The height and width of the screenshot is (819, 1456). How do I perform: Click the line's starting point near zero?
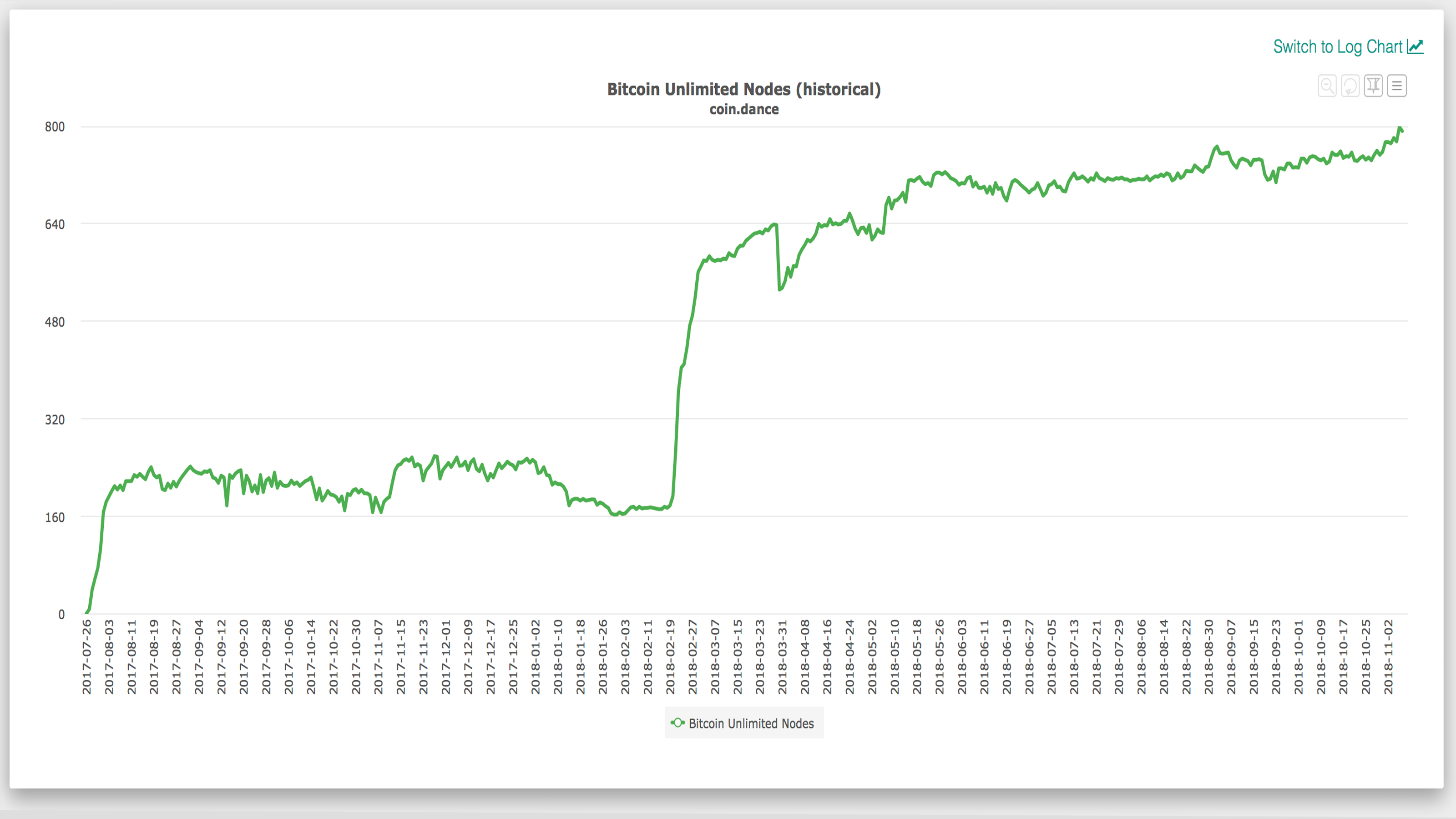(86, 612)
